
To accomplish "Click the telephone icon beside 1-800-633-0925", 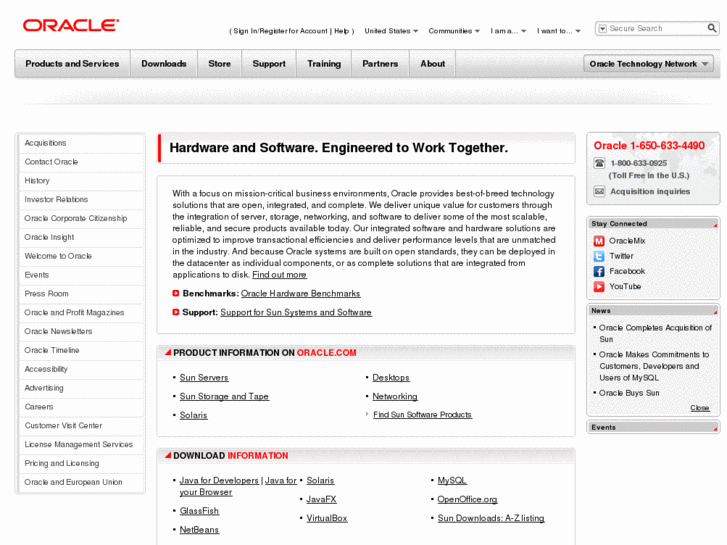I will click(599, 163).
